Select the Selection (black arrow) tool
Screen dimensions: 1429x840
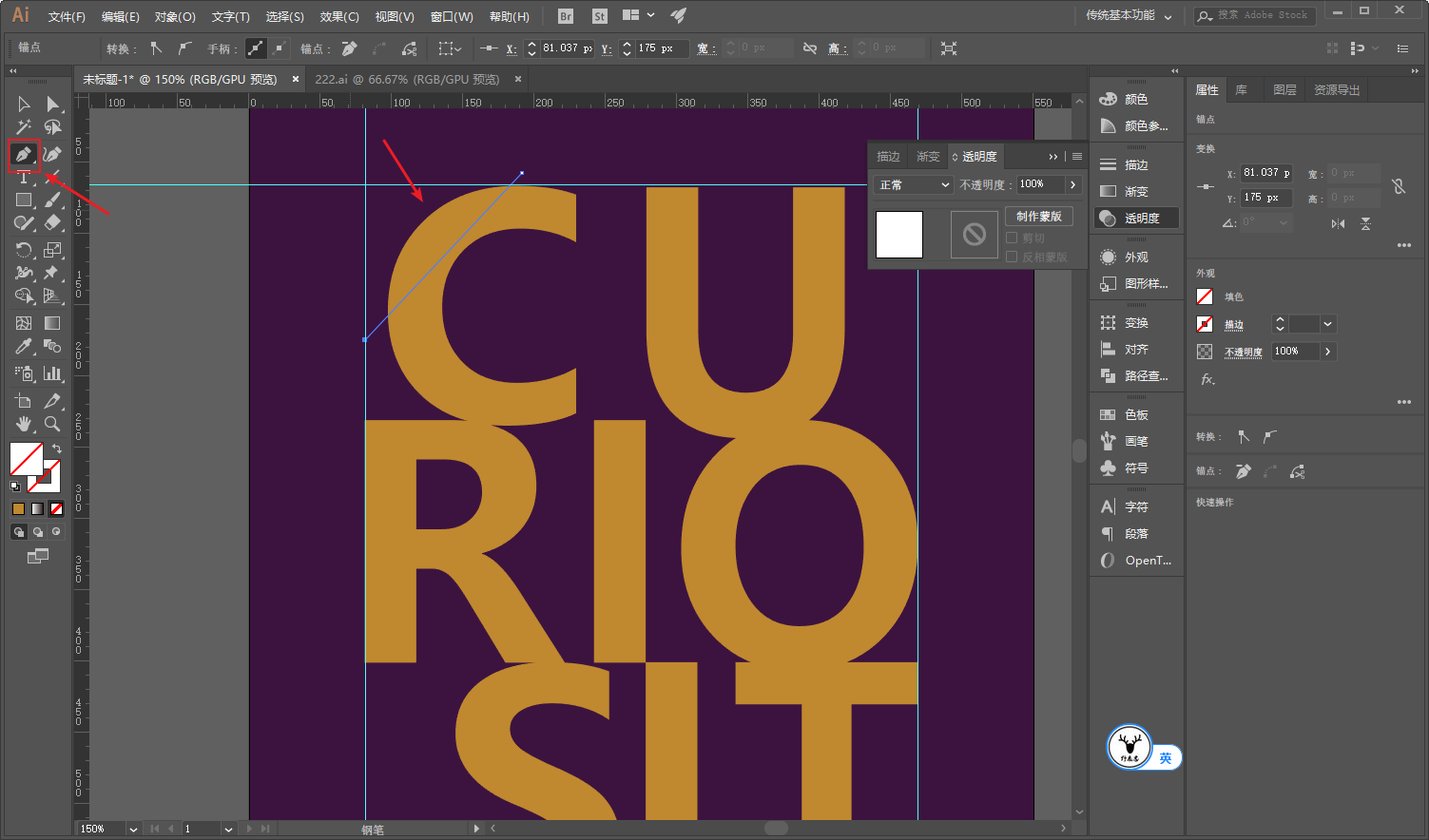pos(24,104)
